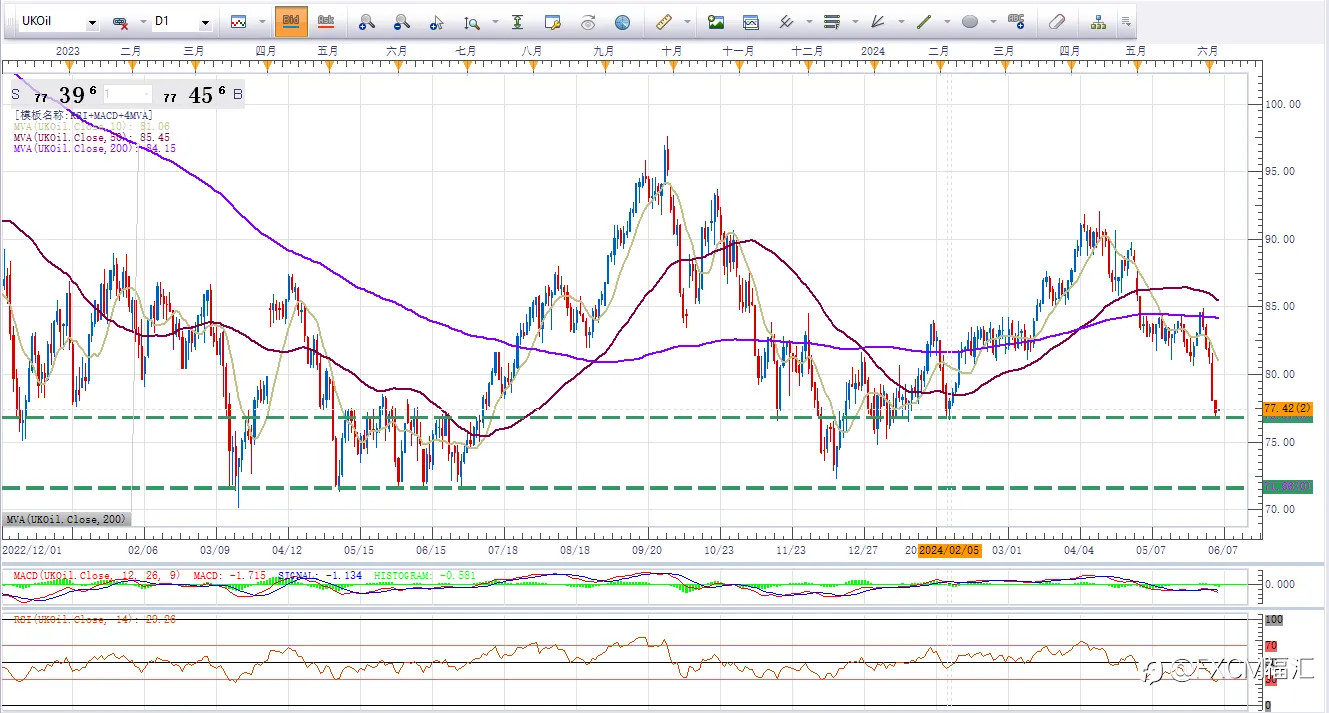
Task: Expand the chart link options arrow
Action: (141, 22)
